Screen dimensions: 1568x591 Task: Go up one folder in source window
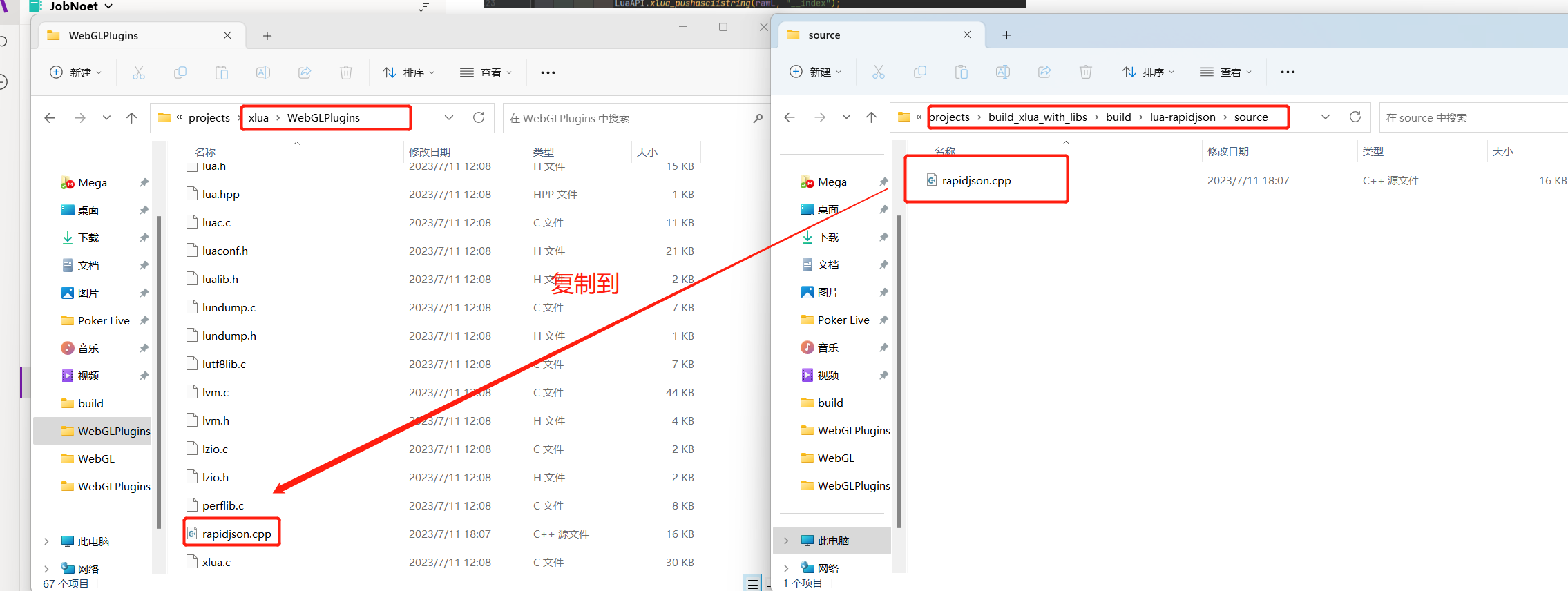pyautogui.click(x=872, y=117)
